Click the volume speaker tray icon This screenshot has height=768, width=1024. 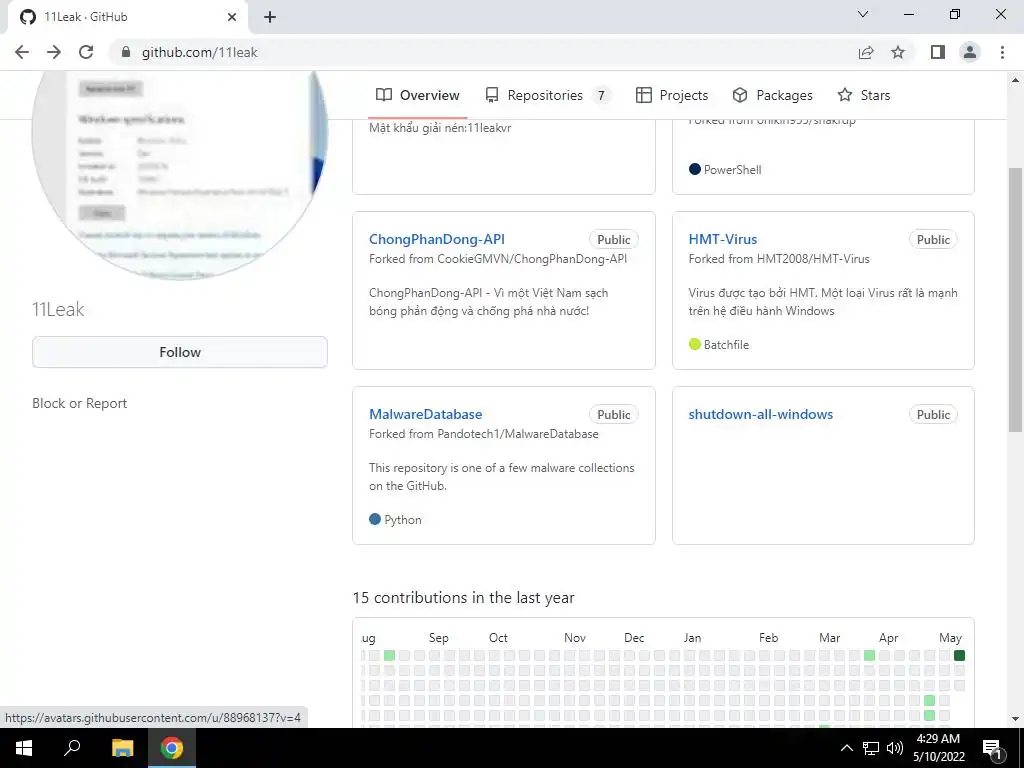[x=895, y=748]
